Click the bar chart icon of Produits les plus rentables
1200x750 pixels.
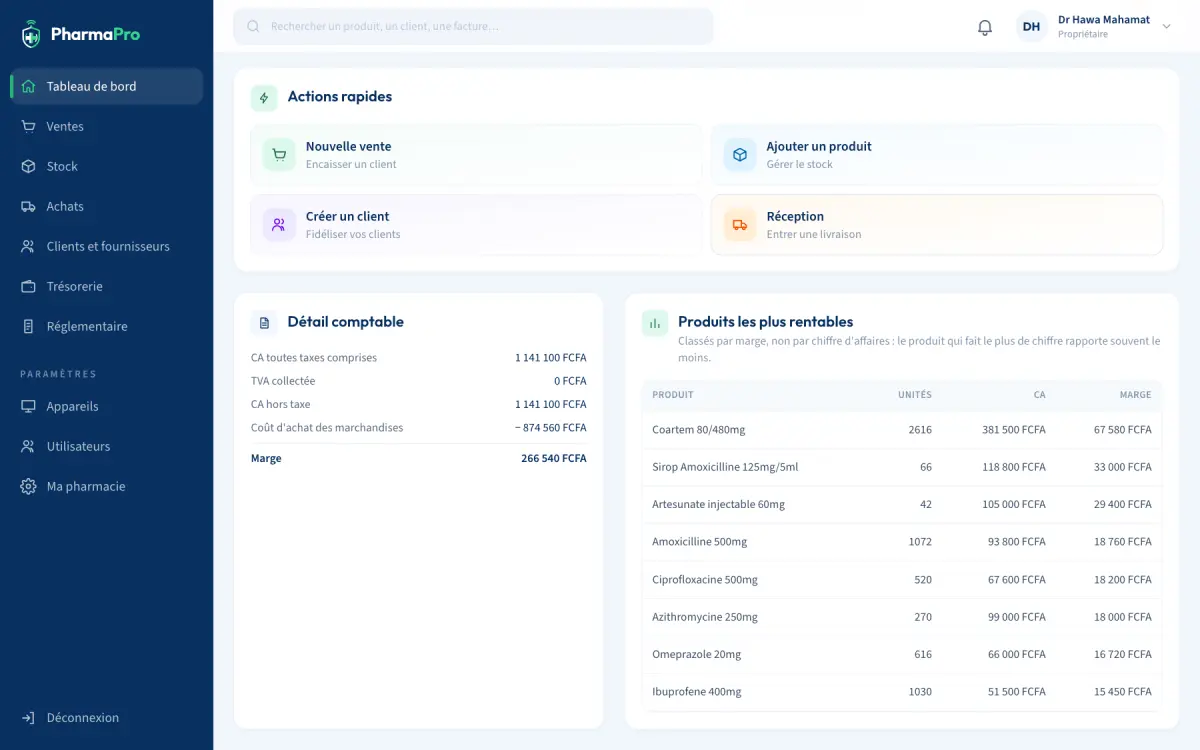coord(655,323)
